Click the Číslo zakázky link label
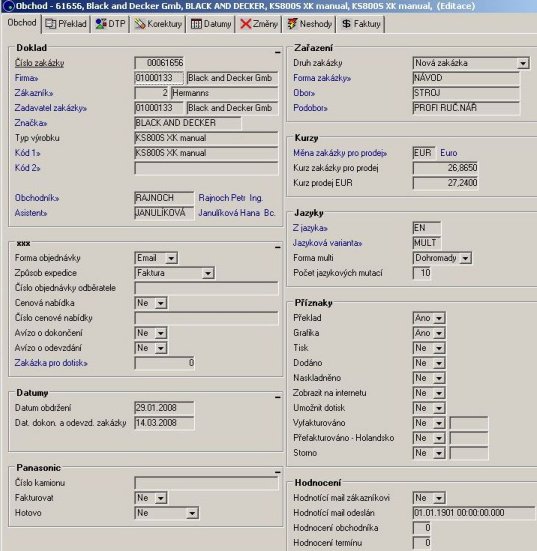The width and height of the screenshot is (537, 551). point(39,63)
